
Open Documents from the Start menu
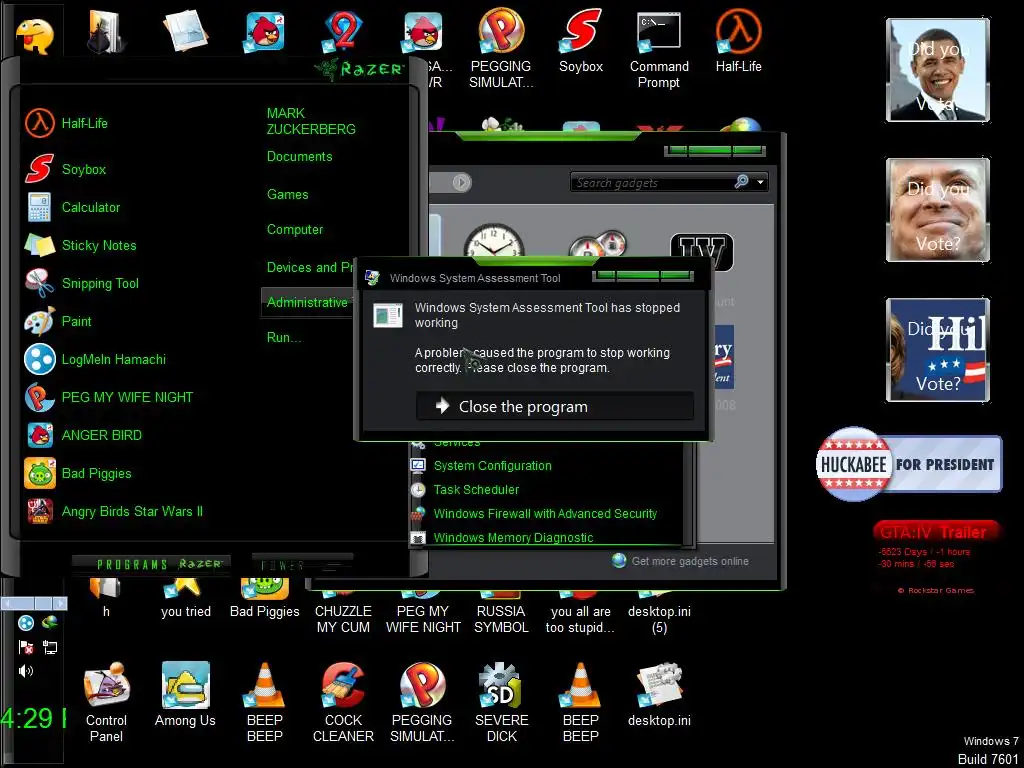click(300, 157)
